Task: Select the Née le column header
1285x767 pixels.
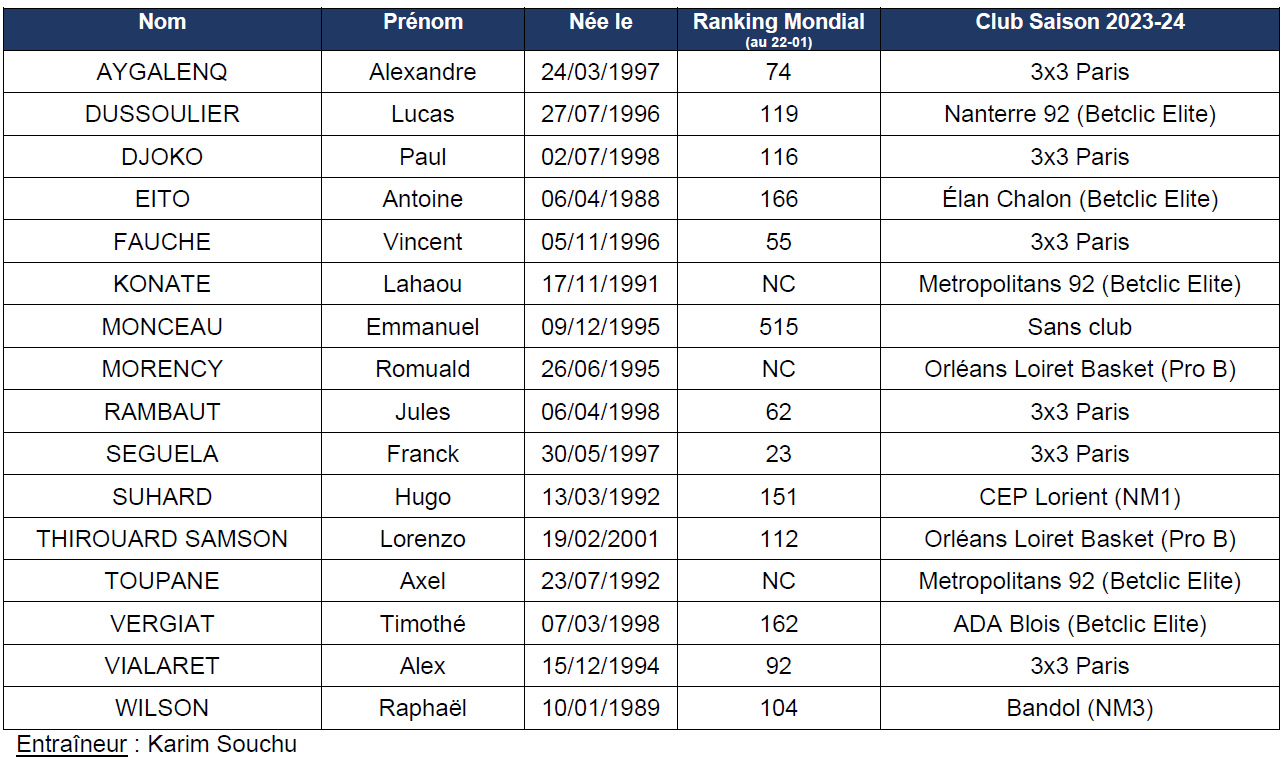Action: (x=600, y=22)
